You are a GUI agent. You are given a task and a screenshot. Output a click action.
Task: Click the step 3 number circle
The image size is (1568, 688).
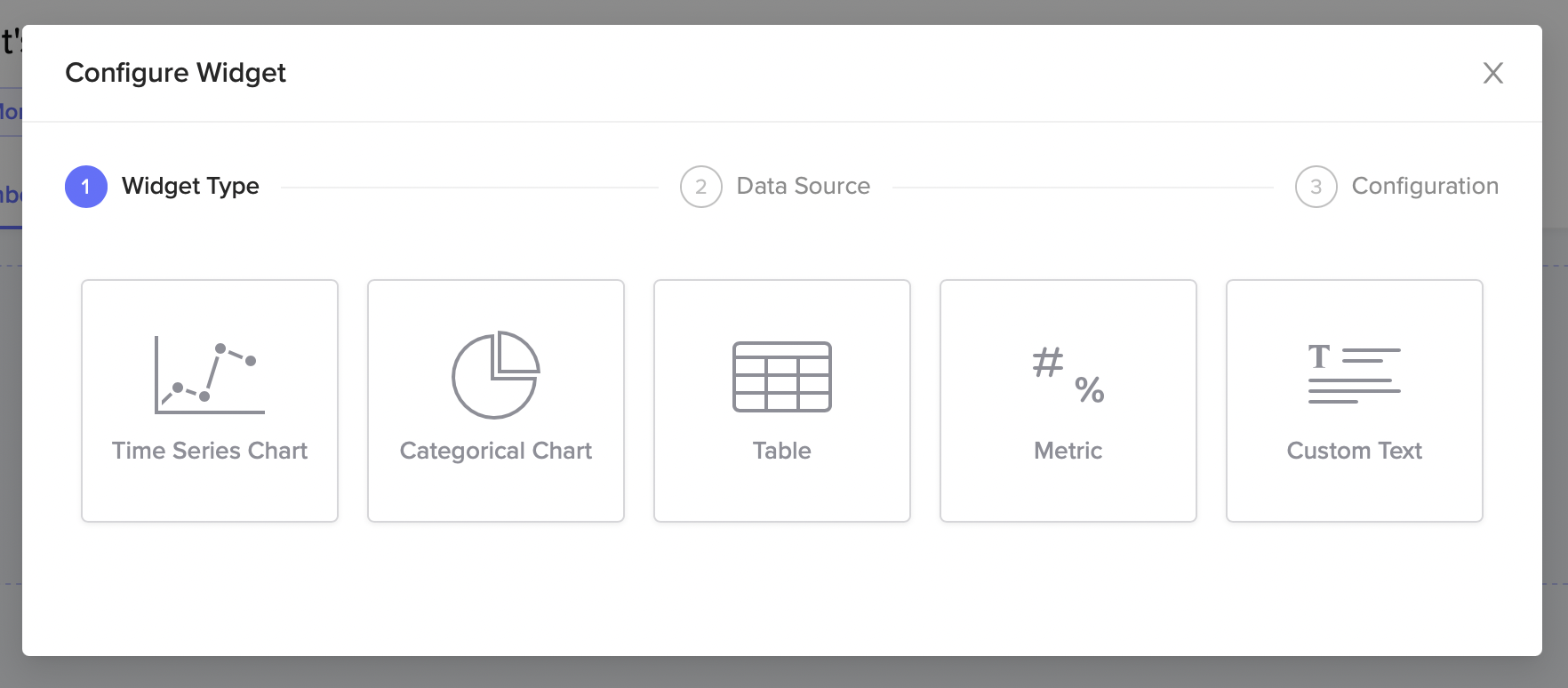tap(1316, 187)
